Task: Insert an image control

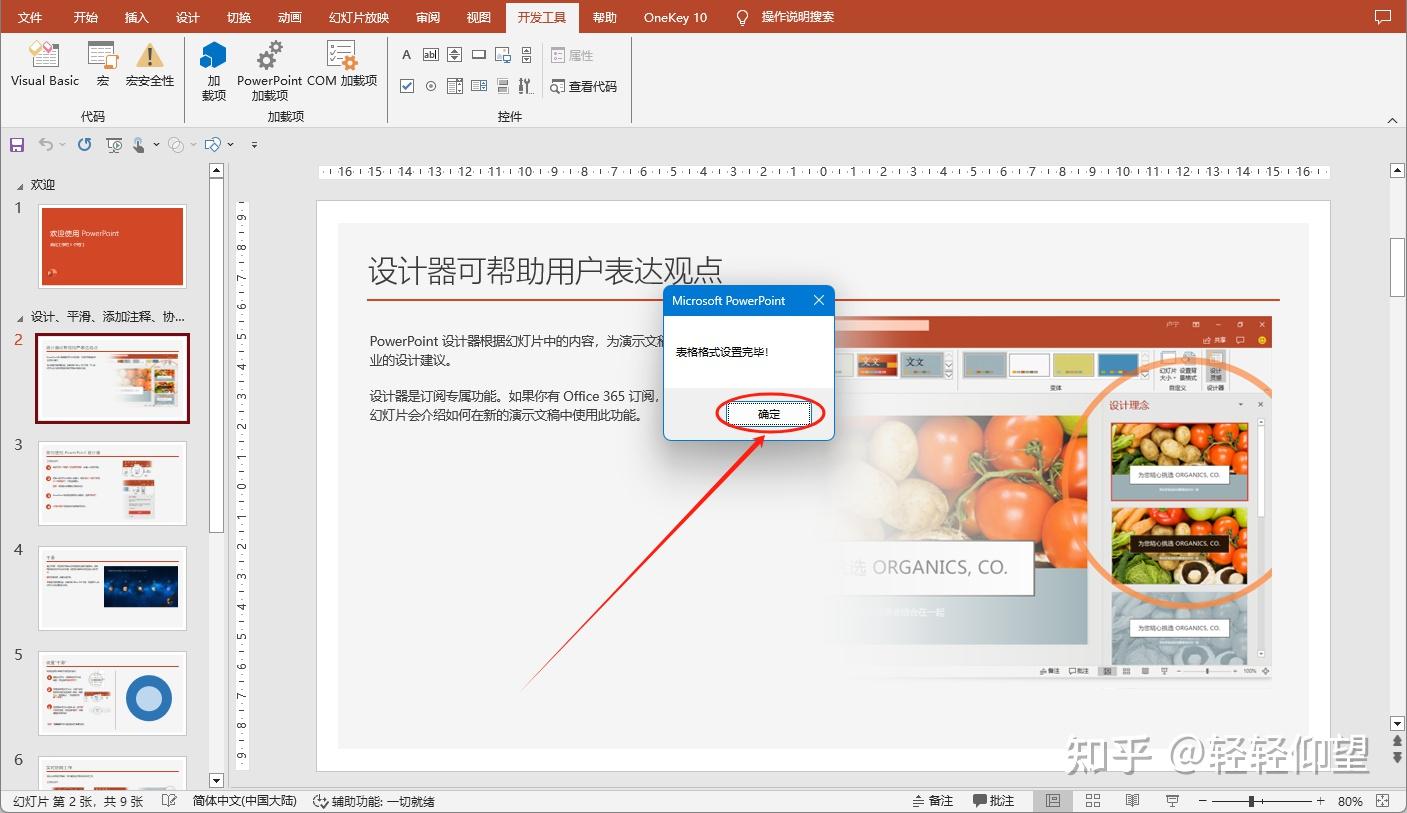Action: (x=503, y=55)
